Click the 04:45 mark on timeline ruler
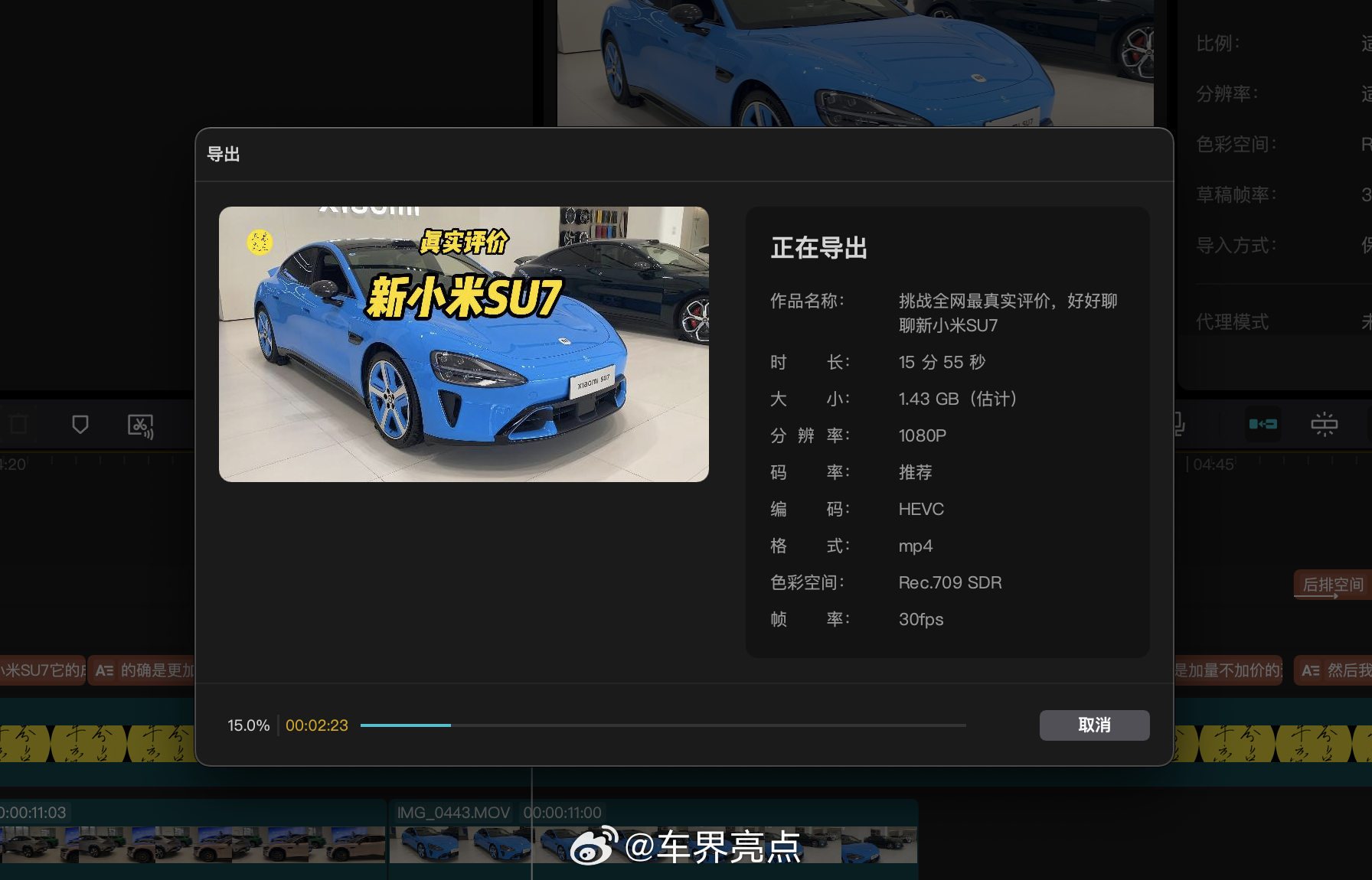Viewport: 1372px width, 880px height. [1213, 464]
